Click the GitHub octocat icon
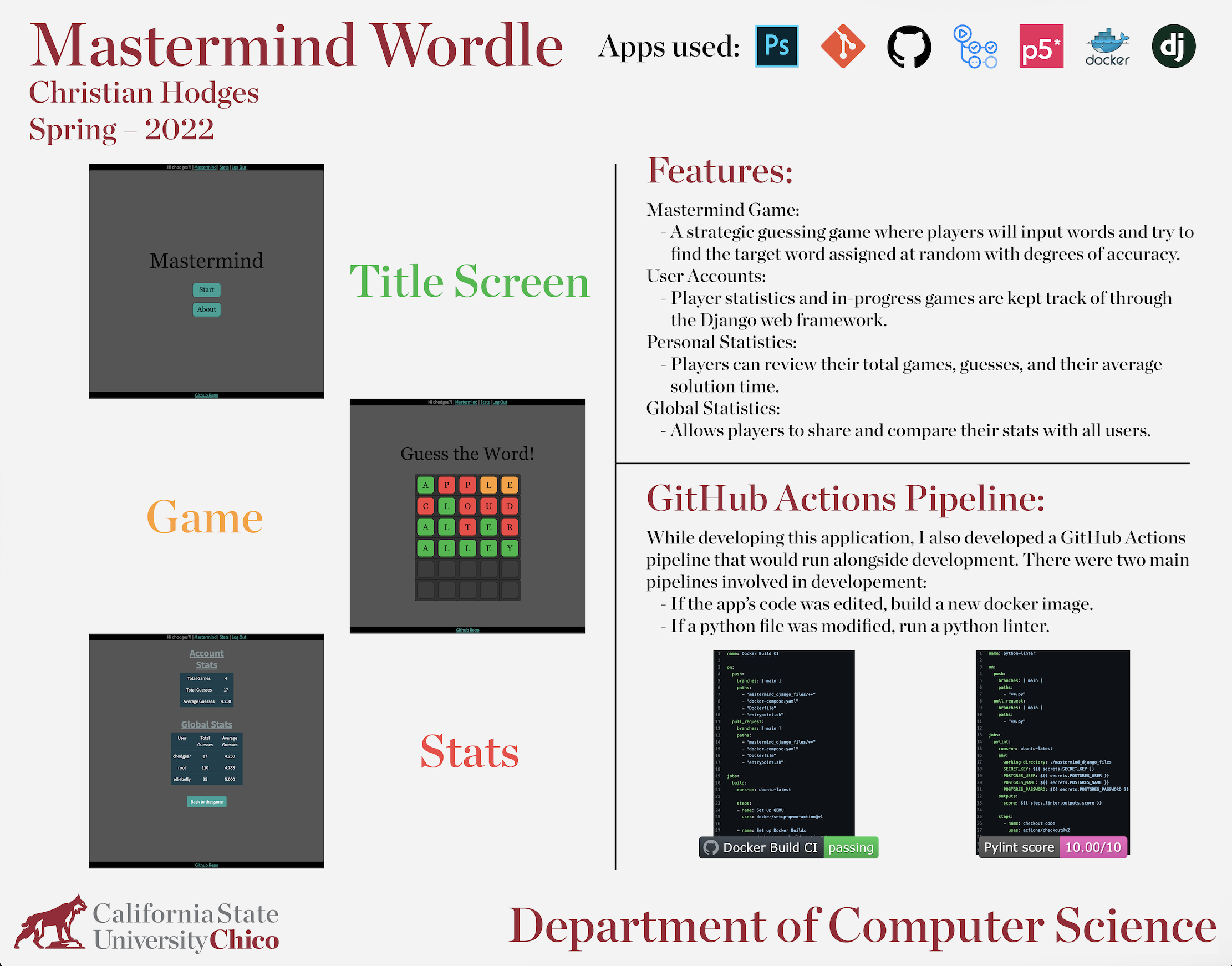Screen dimensions: 1232x966 (909, 47)
